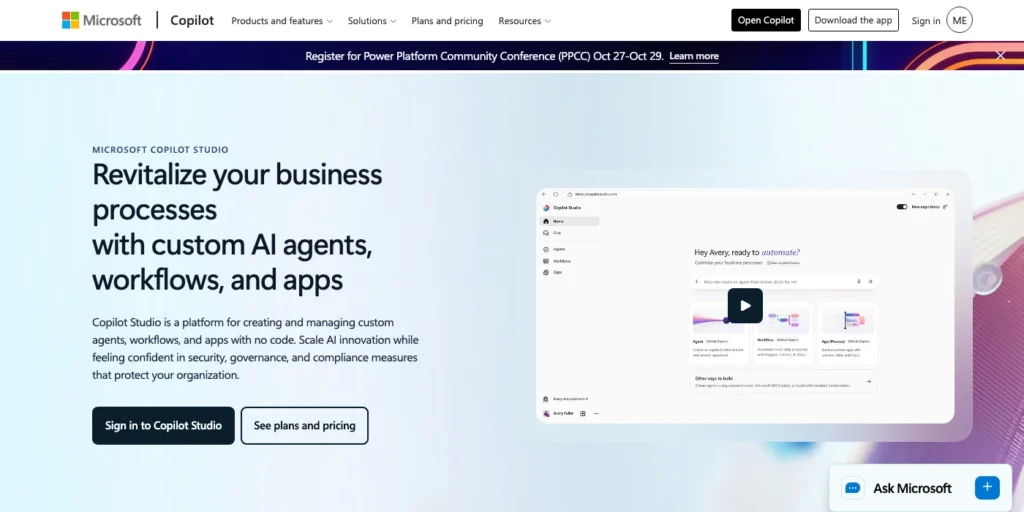Click Apps icon in video preview sidebar
Image resolution: width=1024 pixels, height=512 pixels.
click(x=546, y=272)
